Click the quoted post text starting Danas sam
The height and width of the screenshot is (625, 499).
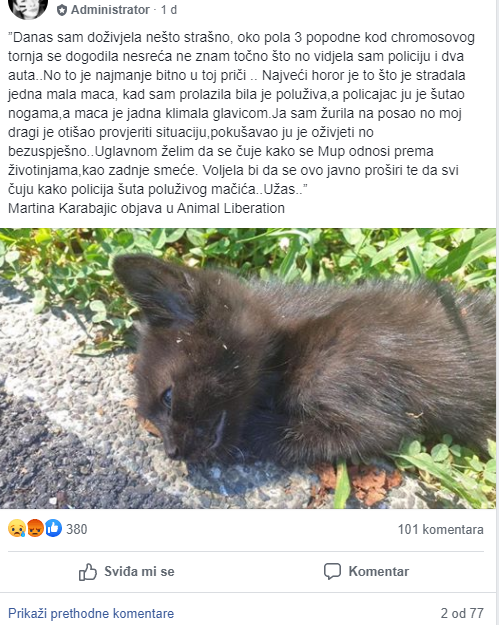(241, 113)
